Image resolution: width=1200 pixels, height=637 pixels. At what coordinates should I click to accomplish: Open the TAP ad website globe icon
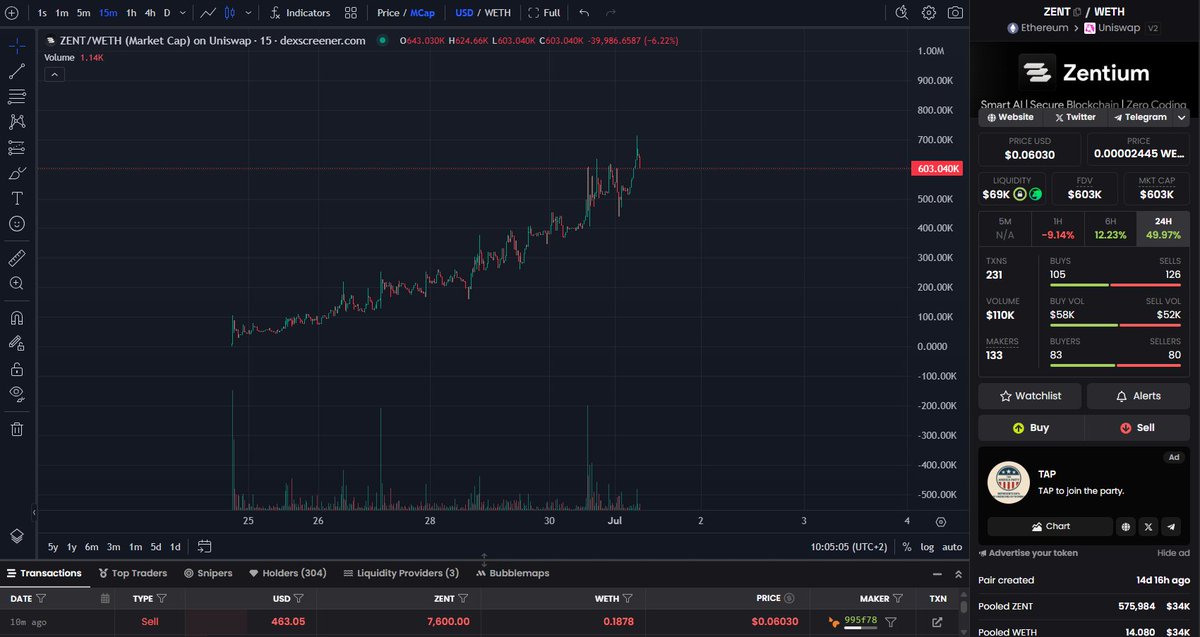[1126, 526]
